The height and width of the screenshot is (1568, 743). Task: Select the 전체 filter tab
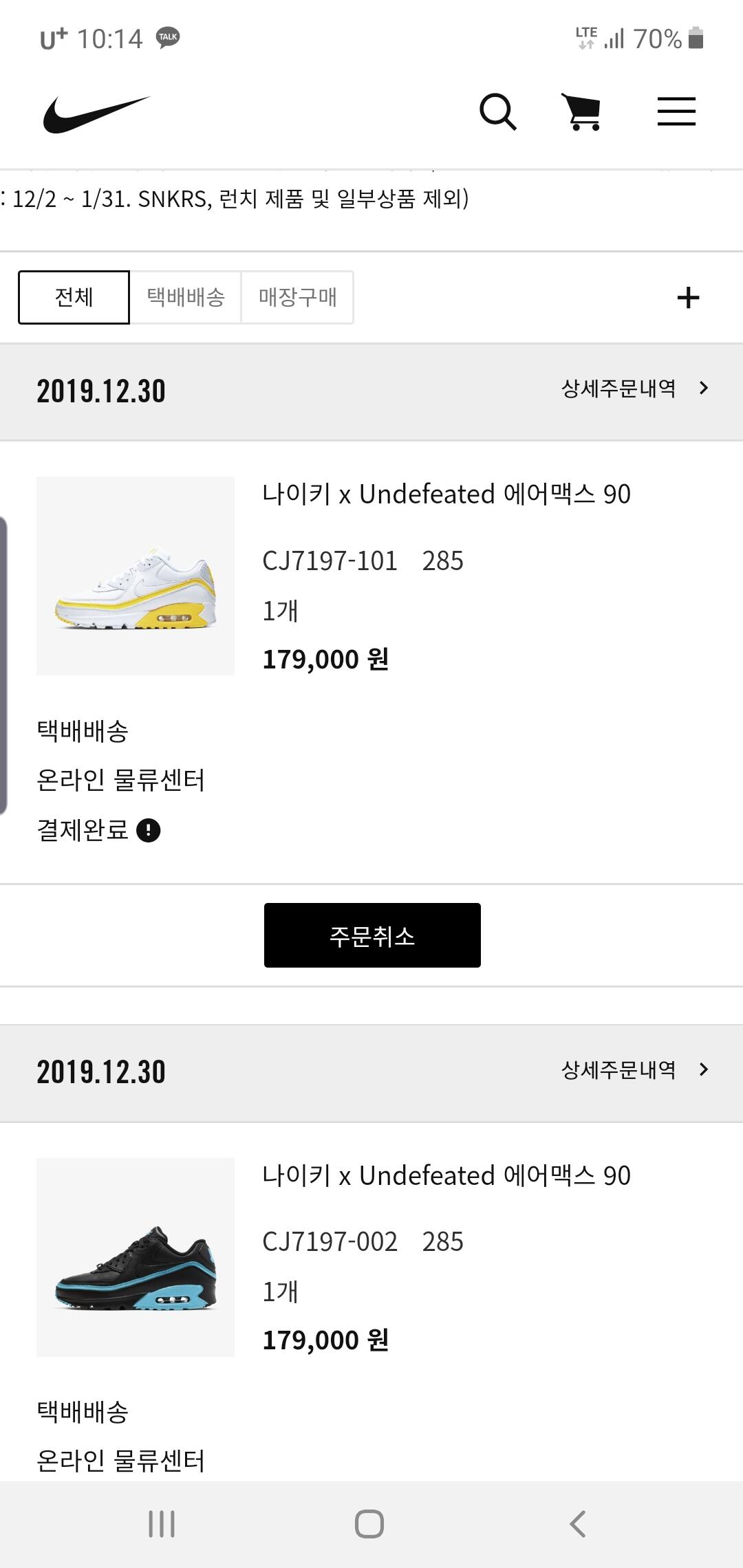74,297
